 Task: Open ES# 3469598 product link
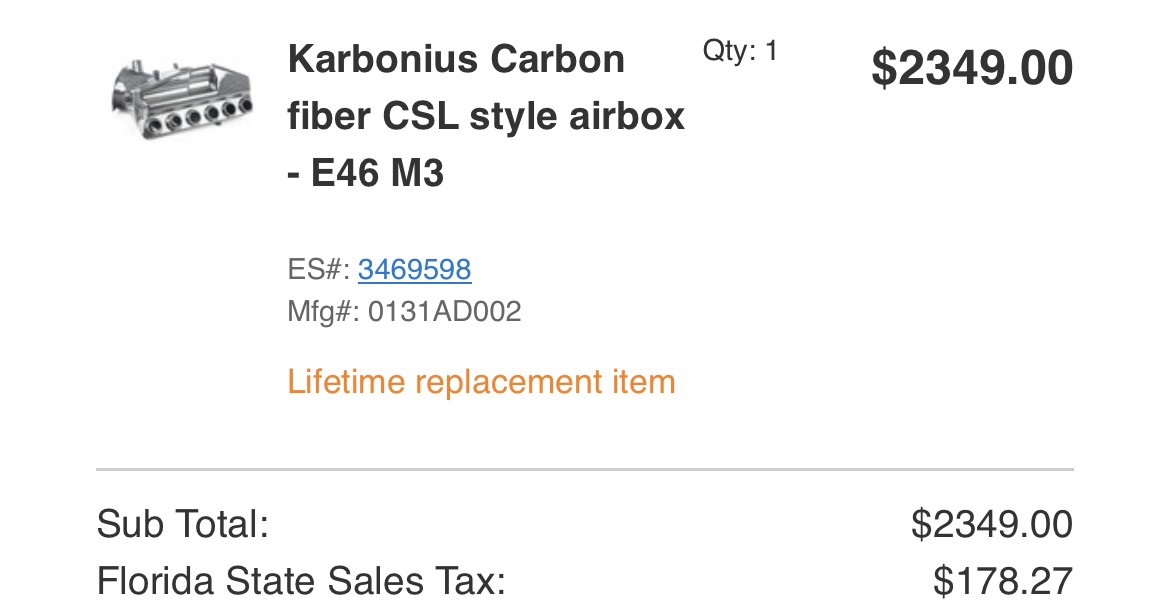414,269
